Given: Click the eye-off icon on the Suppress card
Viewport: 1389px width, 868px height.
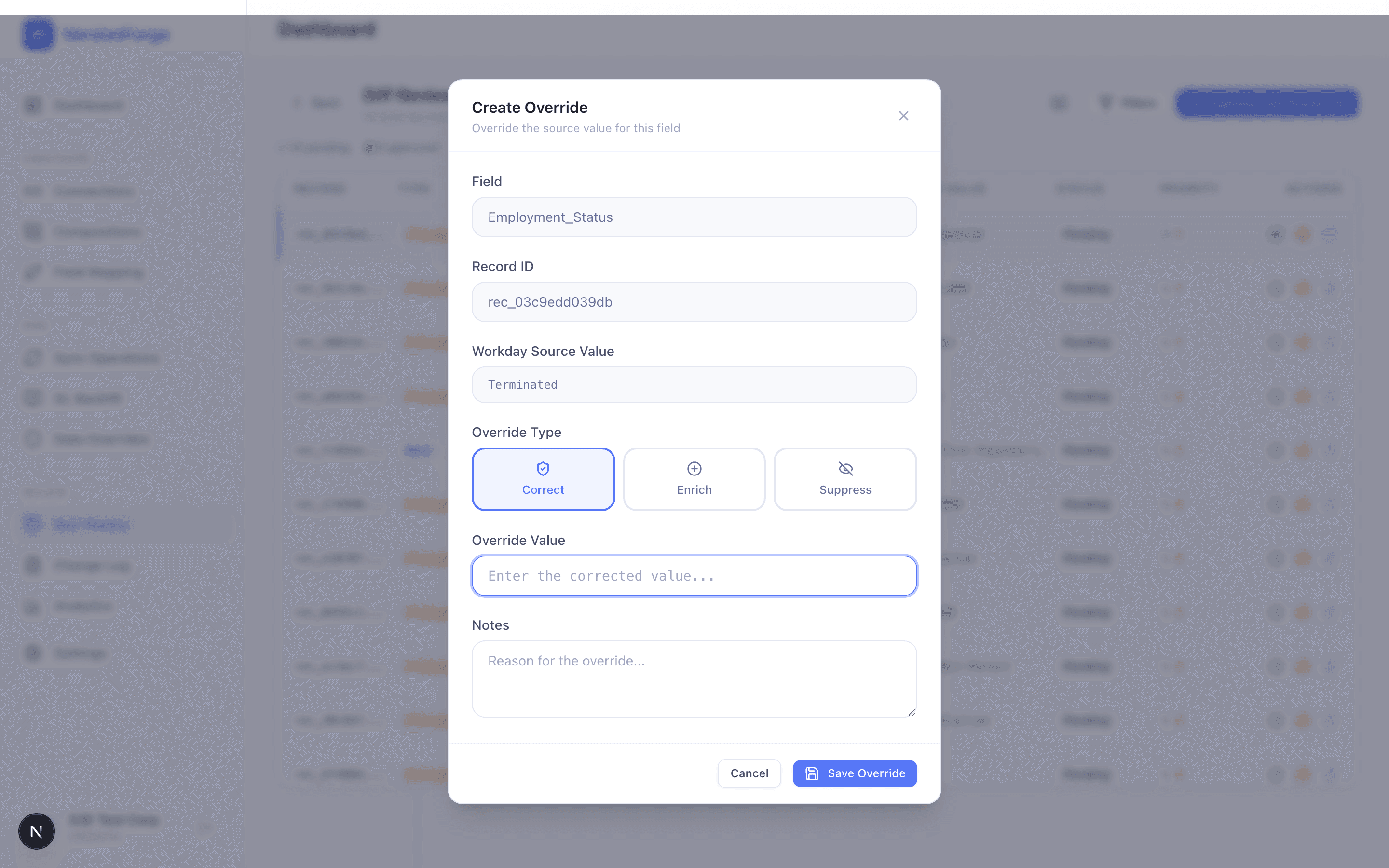Looking at the screenshot, I should pyautogui.click(x=845, y=468).
